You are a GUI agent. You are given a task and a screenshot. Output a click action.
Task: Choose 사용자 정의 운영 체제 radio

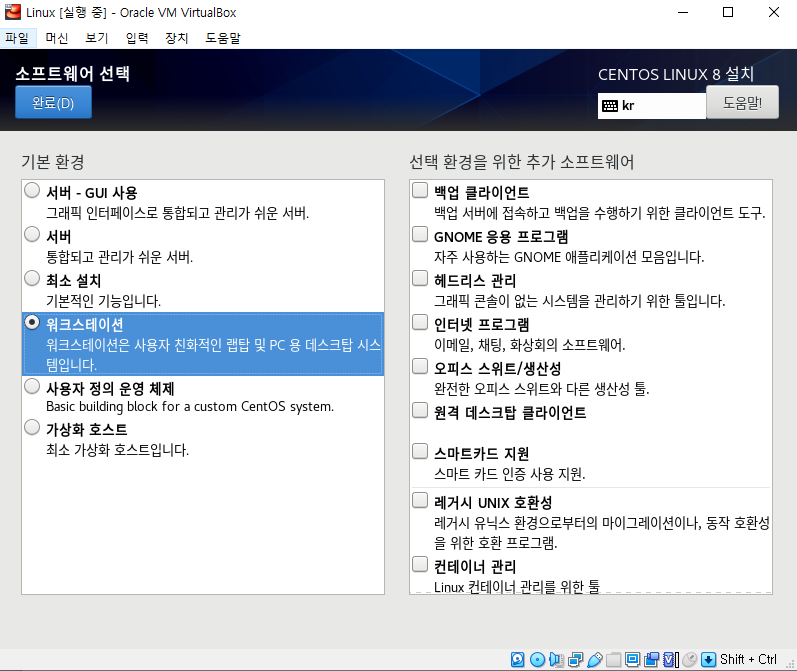pyautogui.click(x=32, y=386)
